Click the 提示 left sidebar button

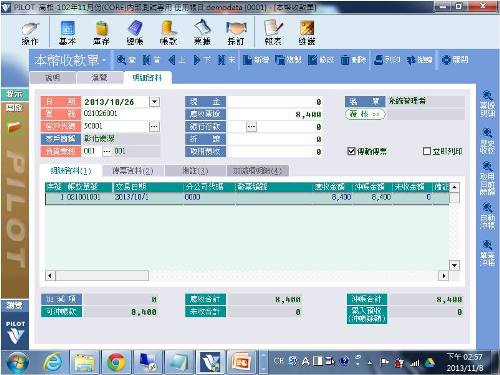click(x=14, y=94)
